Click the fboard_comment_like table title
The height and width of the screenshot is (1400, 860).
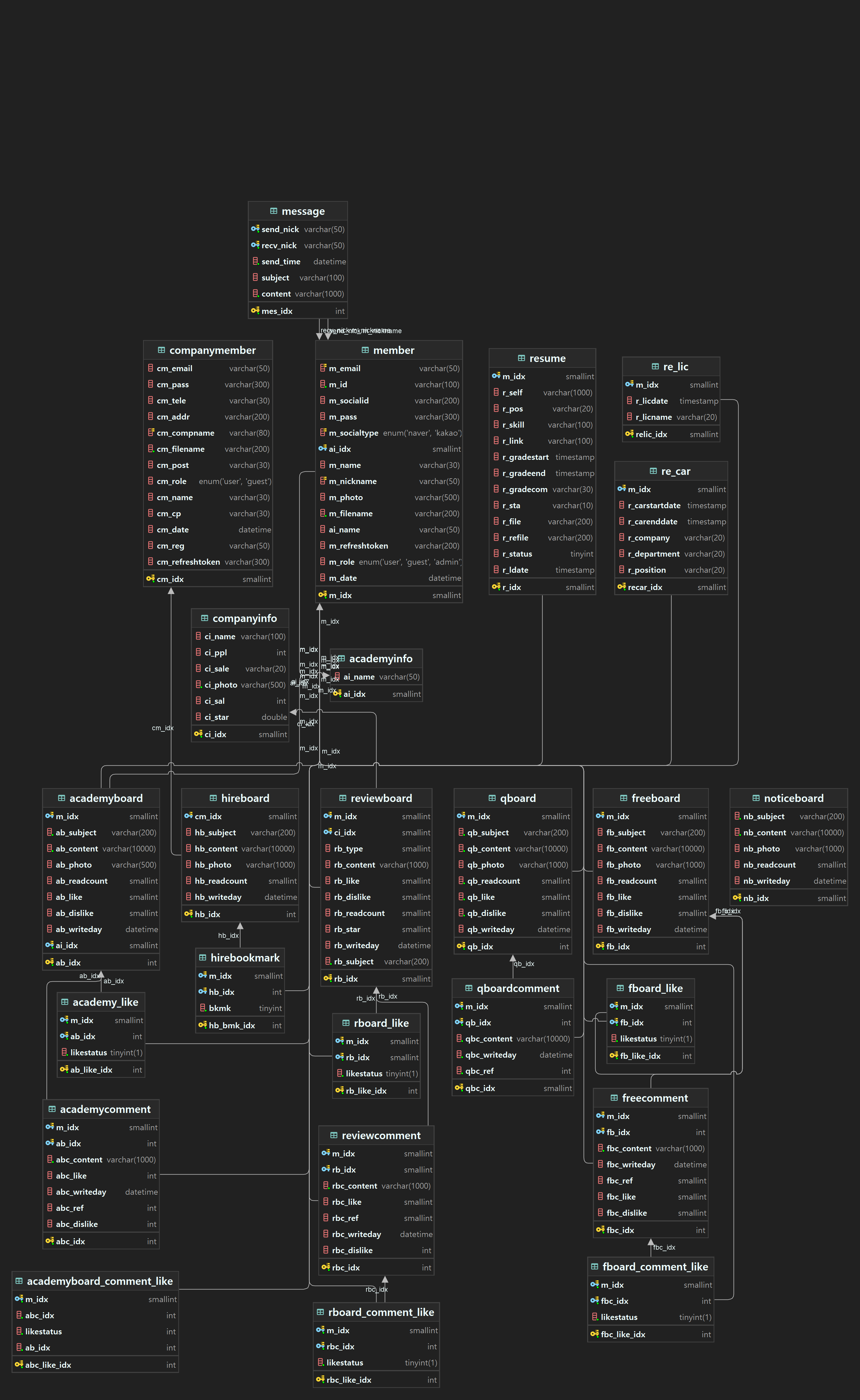click(x=655, y=1266)
